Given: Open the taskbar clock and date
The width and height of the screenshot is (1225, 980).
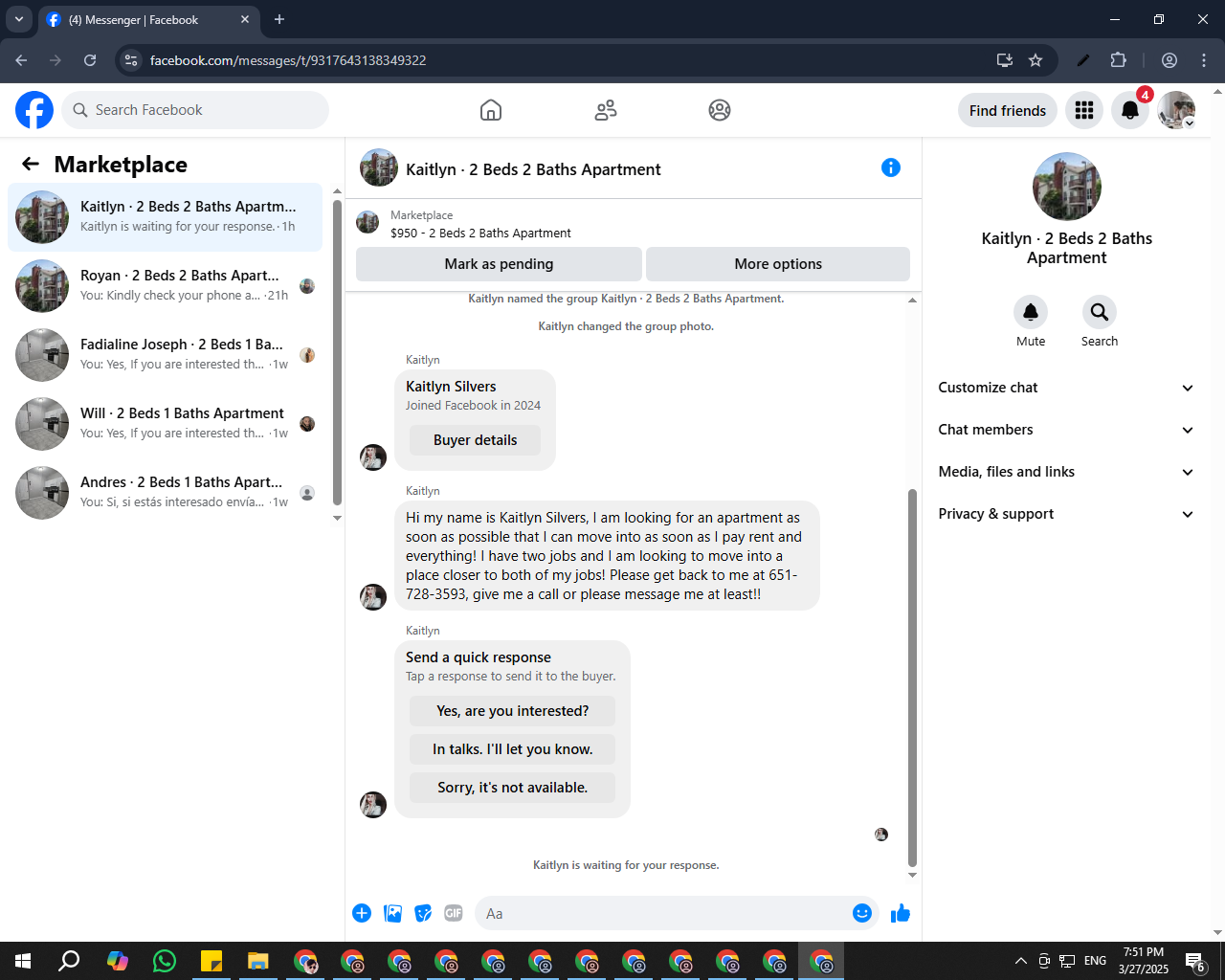Looking at the screenshot, I should pyautogui.click(x=1144, y=961).
